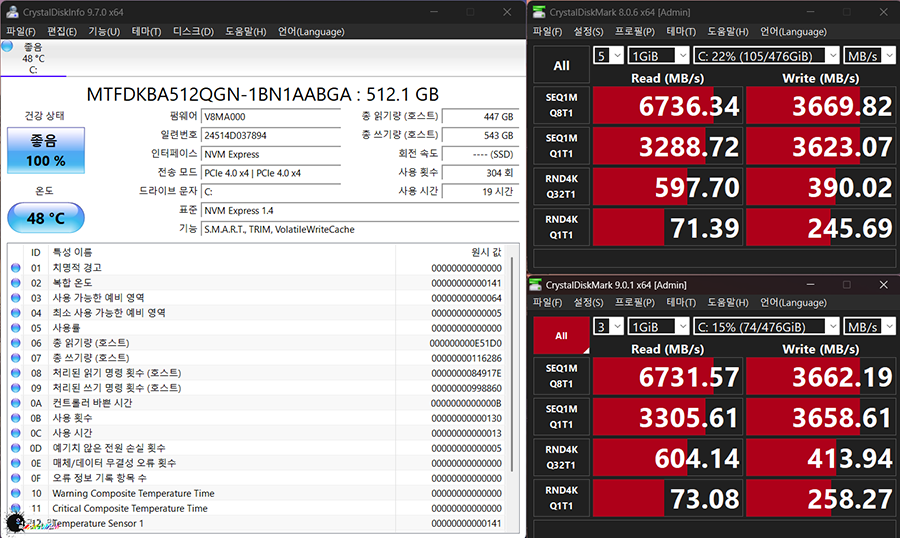Run SEQ1M Q1T1 test in CrystalDiskMark 8.0.6
The width and height of the screenshot is (900, 538).
pos(561,146)
